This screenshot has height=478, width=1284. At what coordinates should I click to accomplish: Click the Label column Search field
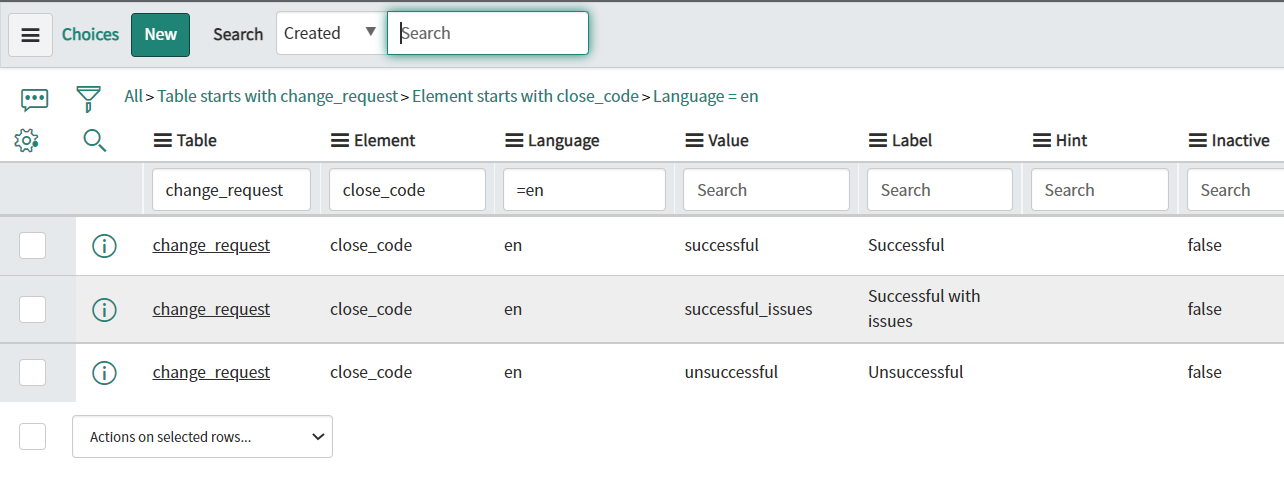[x=940, y=190]
